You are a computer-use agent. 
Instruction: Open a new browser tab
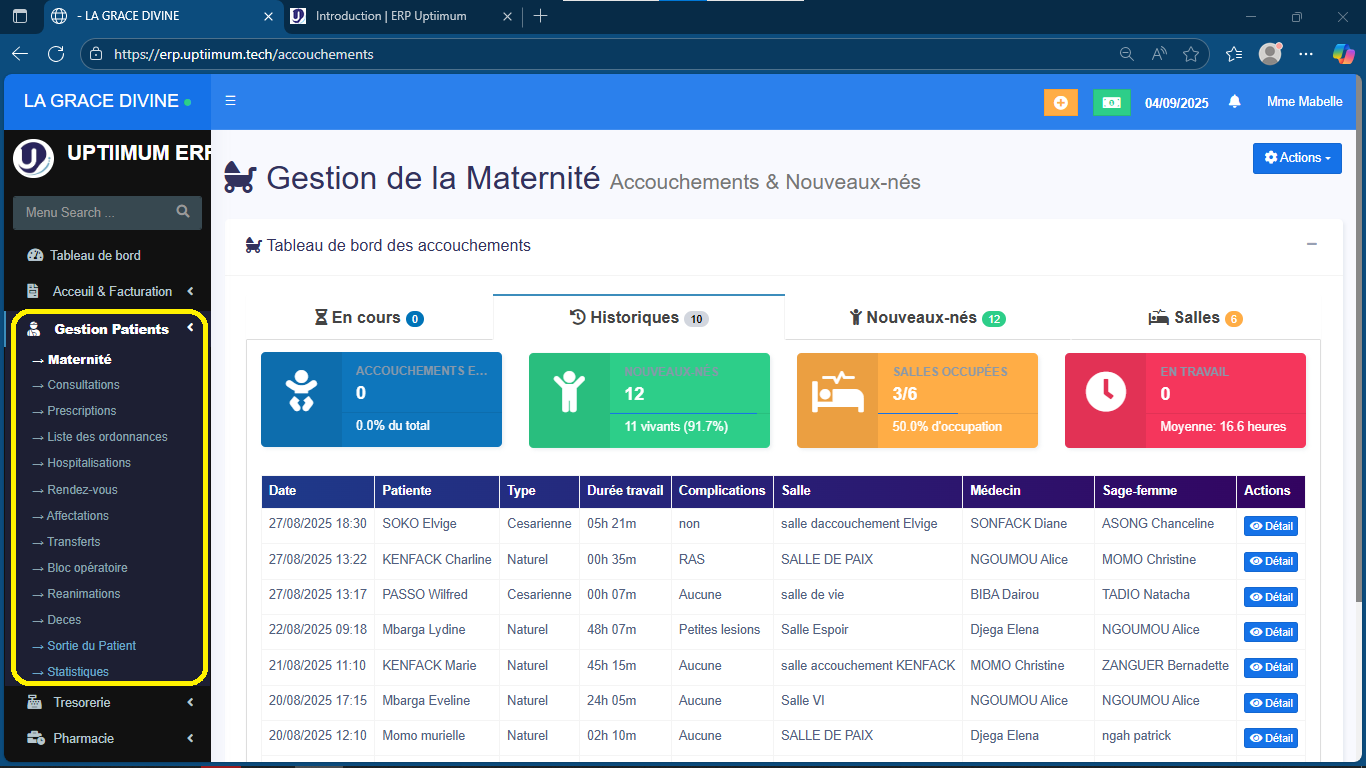click(540, 16)
